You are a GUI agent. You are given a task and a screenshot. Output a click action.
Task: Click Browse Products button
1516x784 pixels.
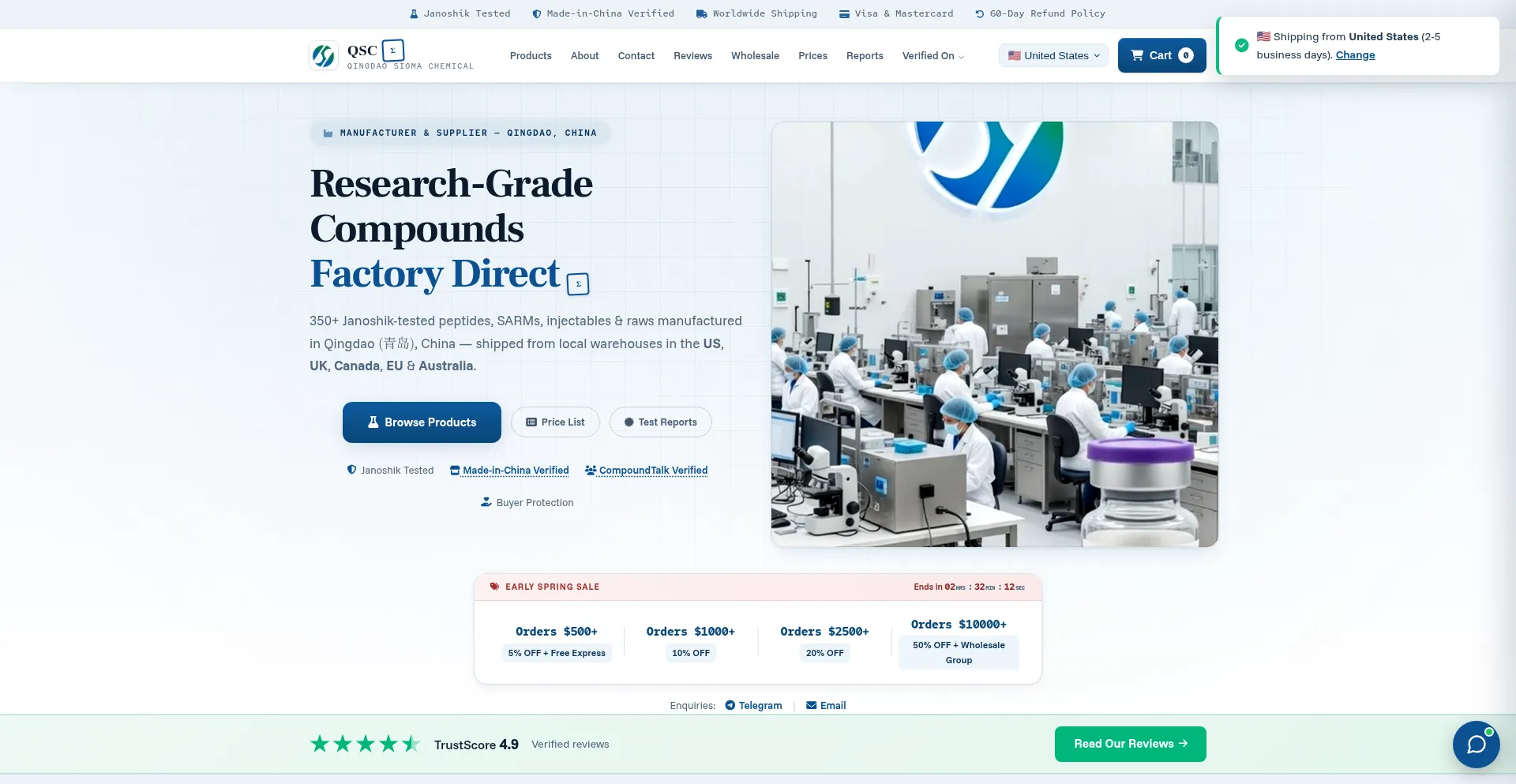pos(422,422)
